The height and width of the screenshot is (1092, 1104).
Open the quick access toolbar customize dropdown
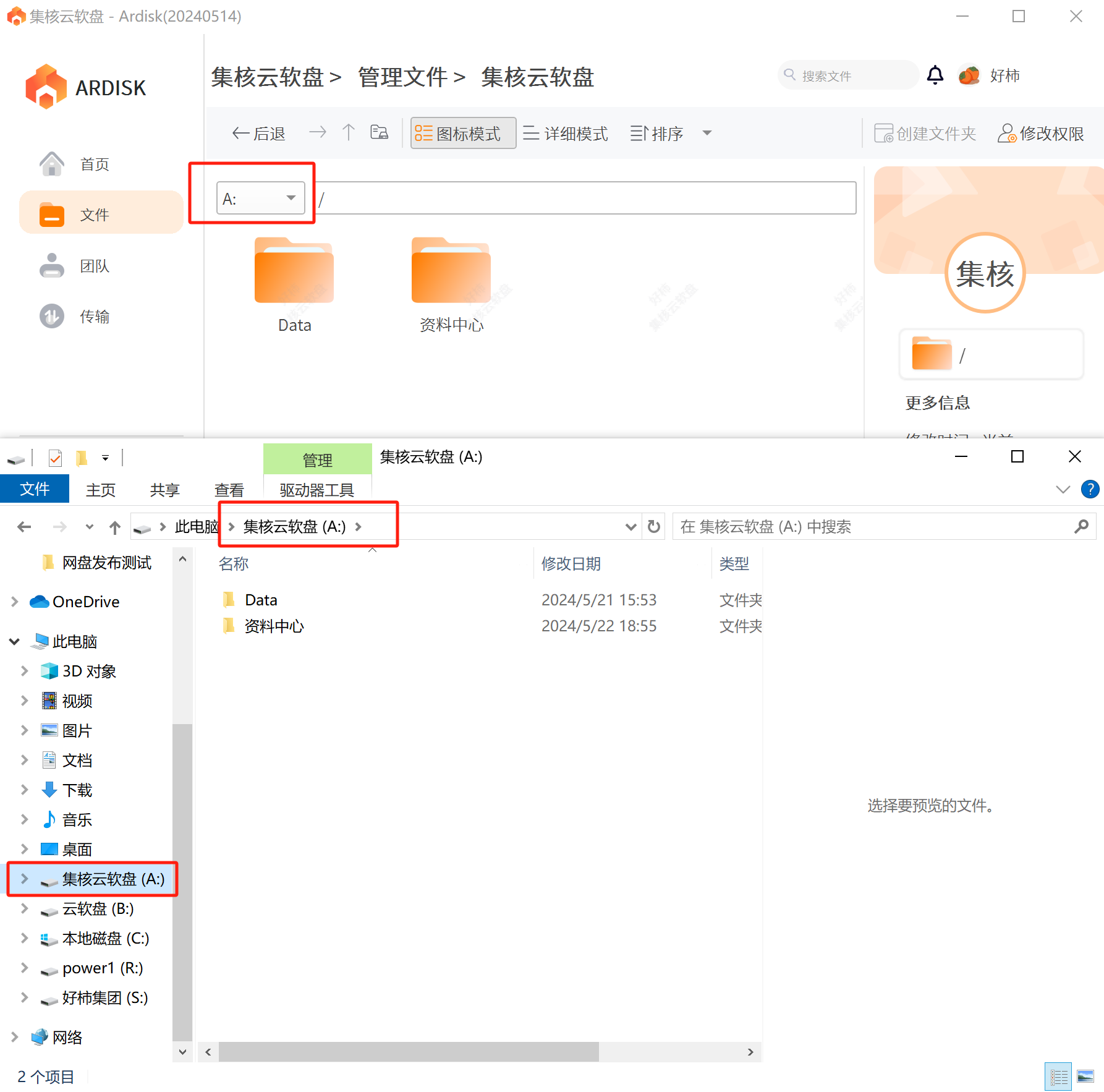click(x=106, y=458)
